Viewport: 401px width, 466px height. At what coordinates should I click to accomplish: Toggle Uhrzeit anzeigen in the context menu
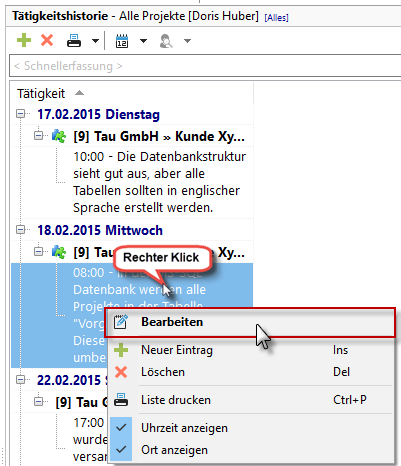[251, 428]
